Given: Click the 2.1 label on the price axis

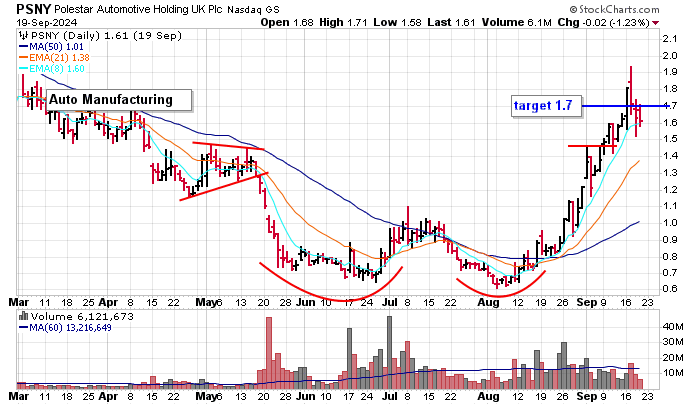Looking at the screenshot, I should coord(670,39).
